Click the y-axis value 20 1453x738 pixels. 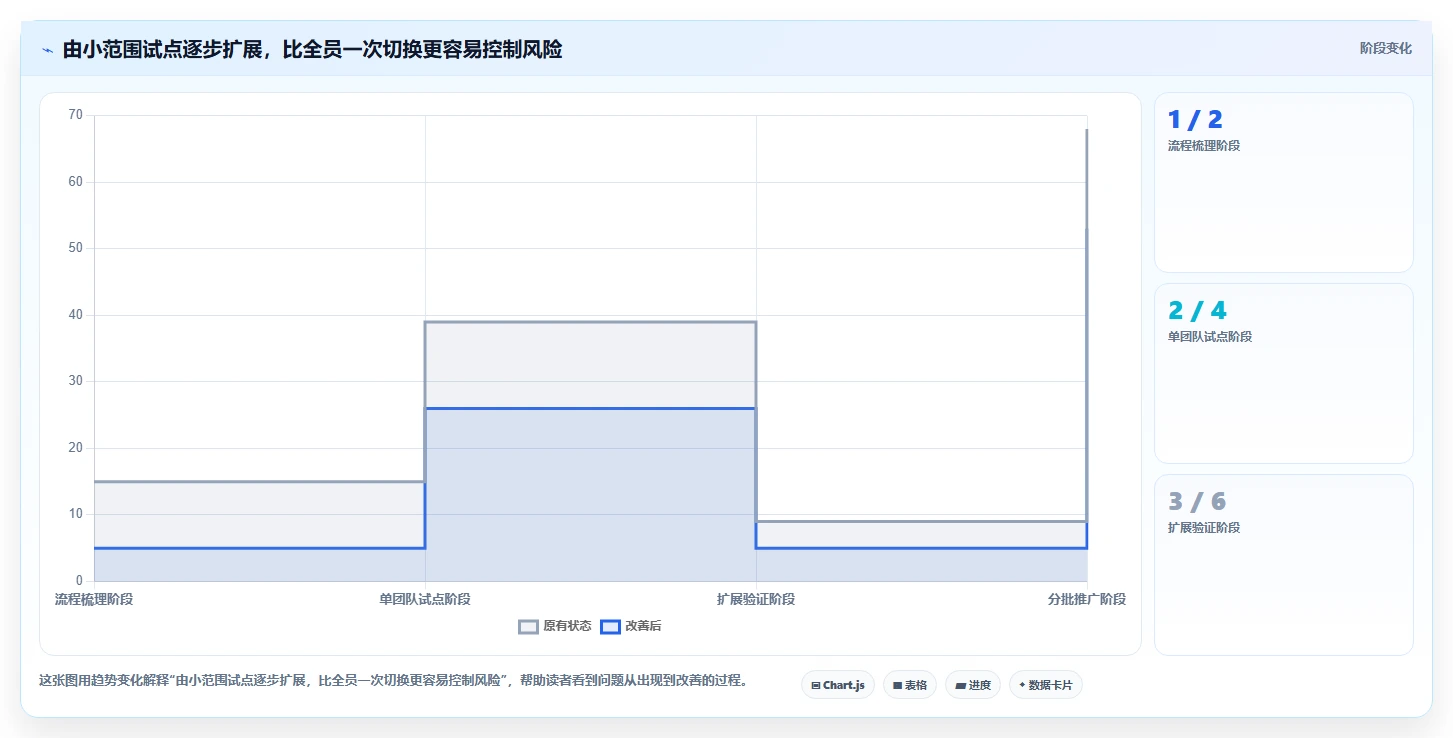pyautogui.click(x=76, y=448)
